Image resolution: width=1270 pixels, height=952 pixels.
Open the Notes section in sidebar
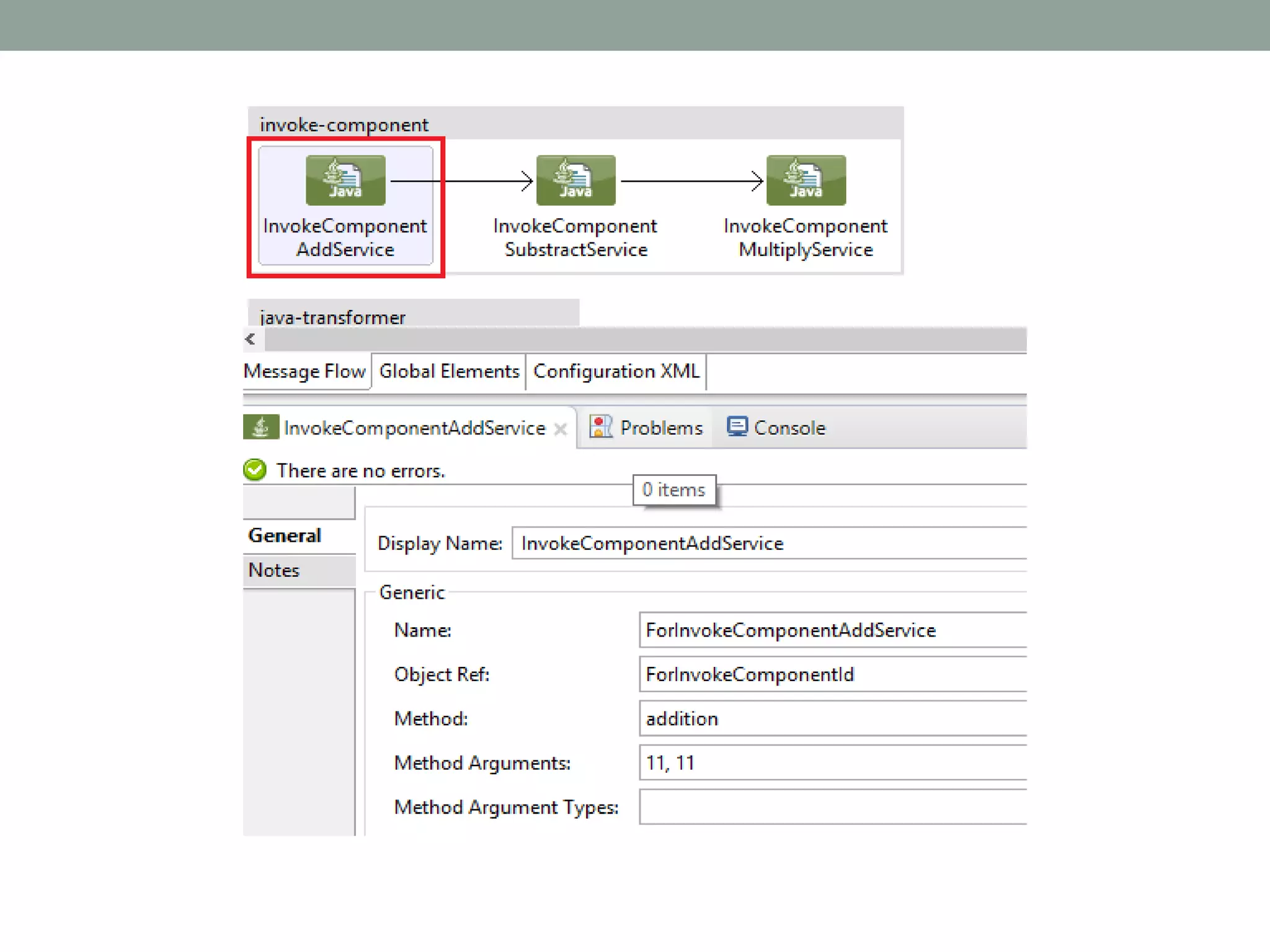click(x=274, y=570)
